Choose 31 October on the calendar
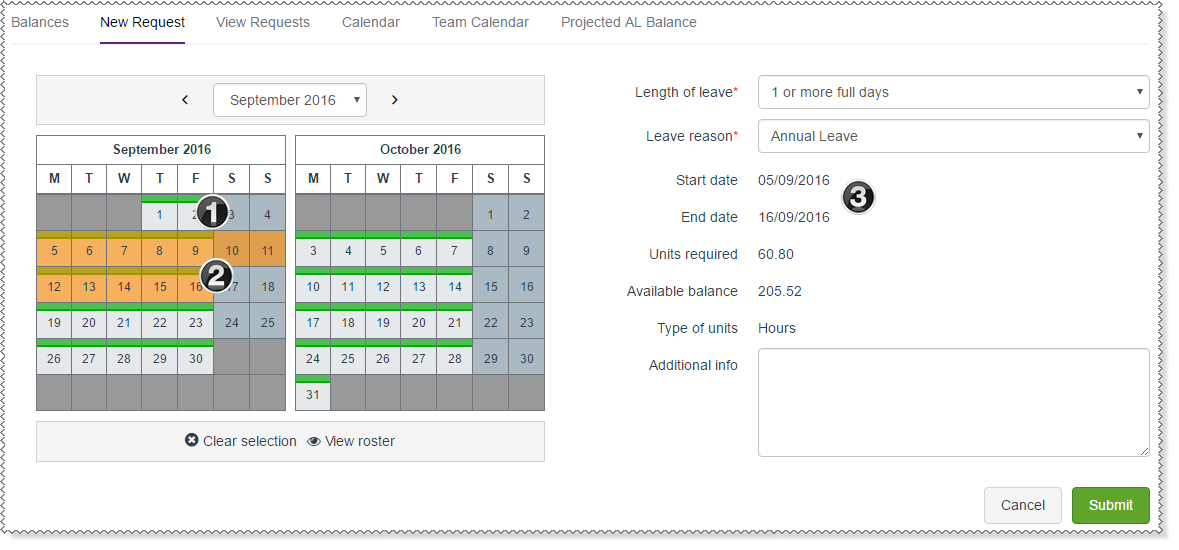 [x=313, y=394]
